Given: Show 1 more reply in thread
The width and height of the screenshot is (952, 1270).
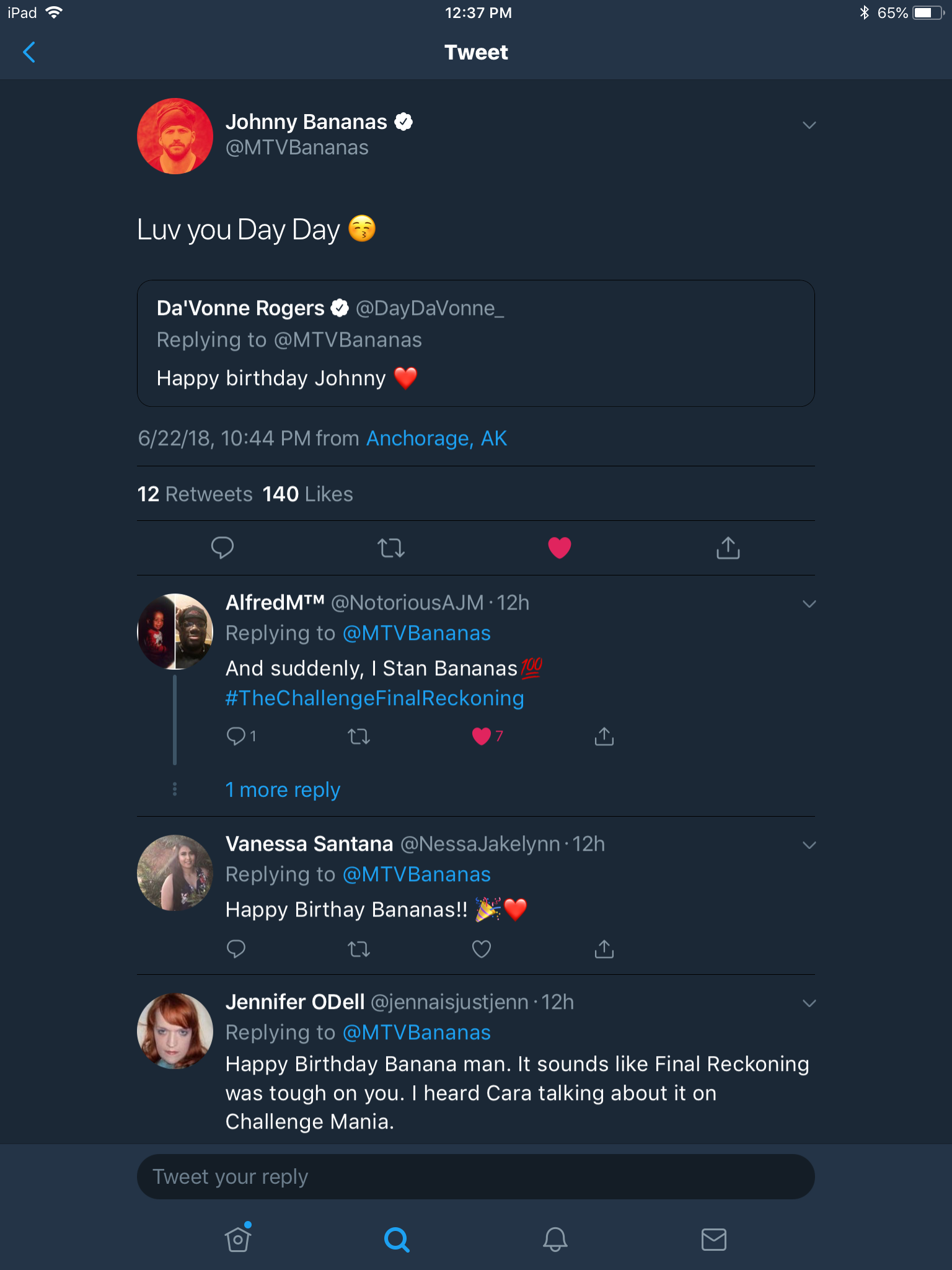Looking at the screenshot, I should point(283,790).
